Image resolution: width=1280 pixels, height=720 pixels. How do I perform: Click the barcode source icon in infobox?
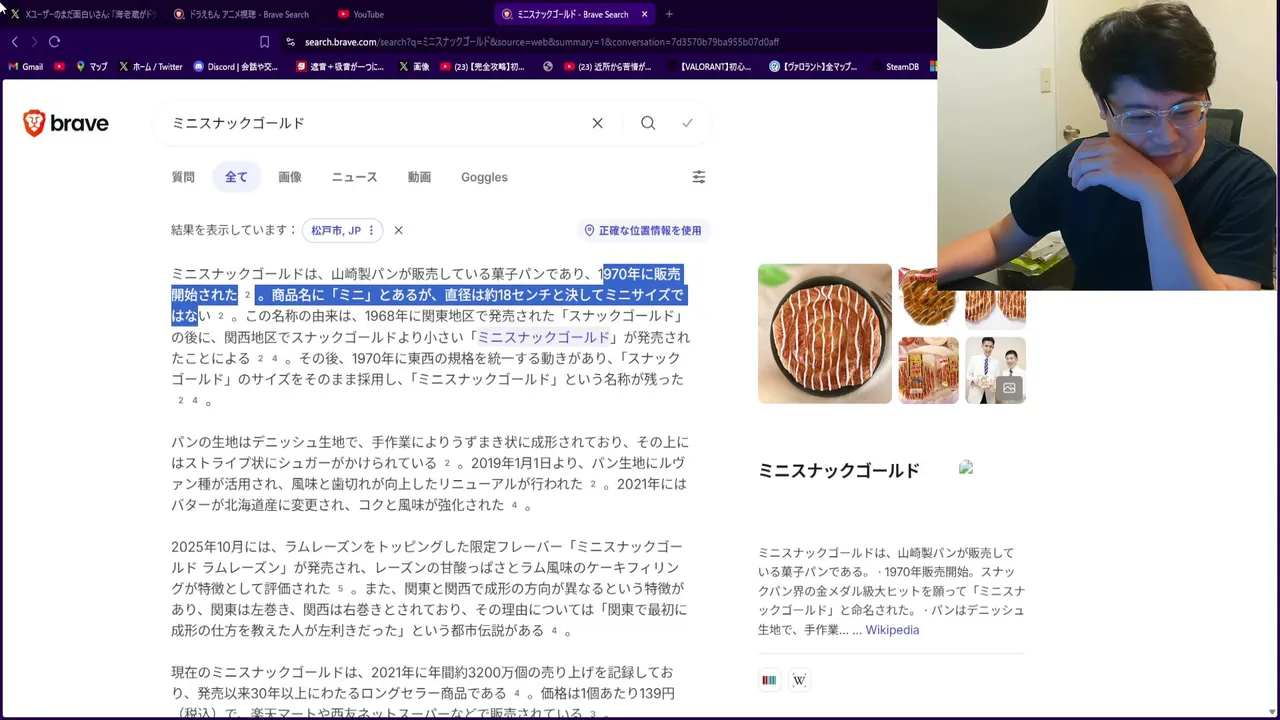coord(769,680)
